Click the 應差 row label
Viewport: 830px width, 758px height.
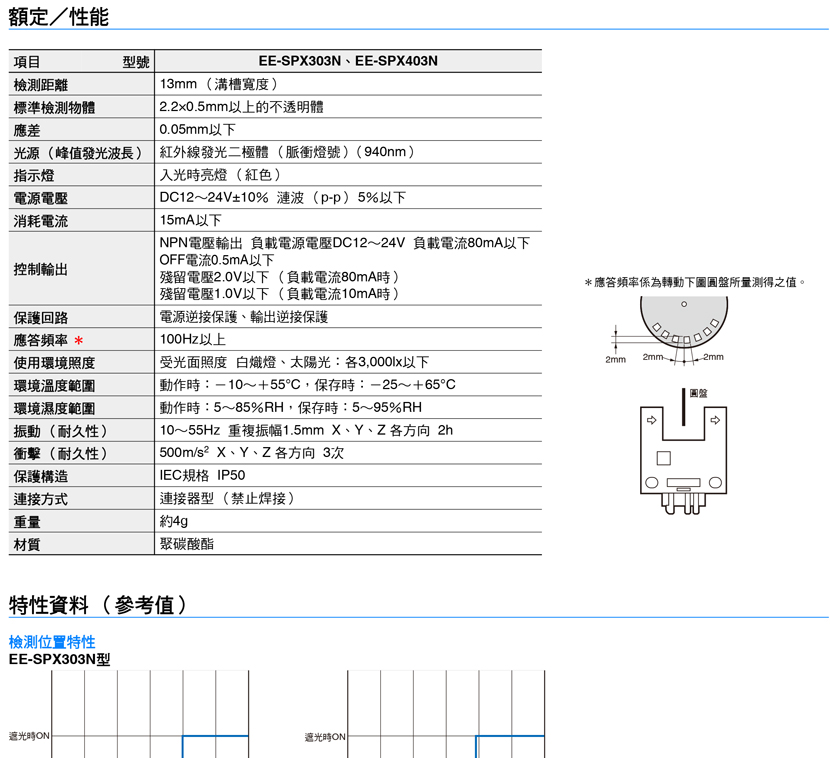pyautogui.click(x=27, y=130)
